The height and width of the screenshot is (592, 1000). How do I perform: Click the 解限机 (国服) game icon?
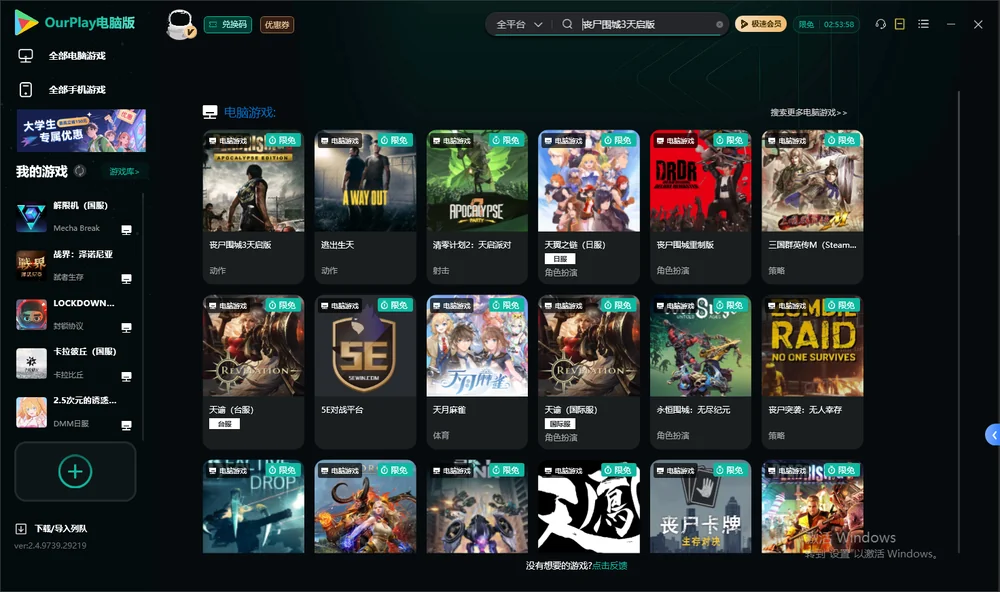pyautogui.click(x=31, y=217)
